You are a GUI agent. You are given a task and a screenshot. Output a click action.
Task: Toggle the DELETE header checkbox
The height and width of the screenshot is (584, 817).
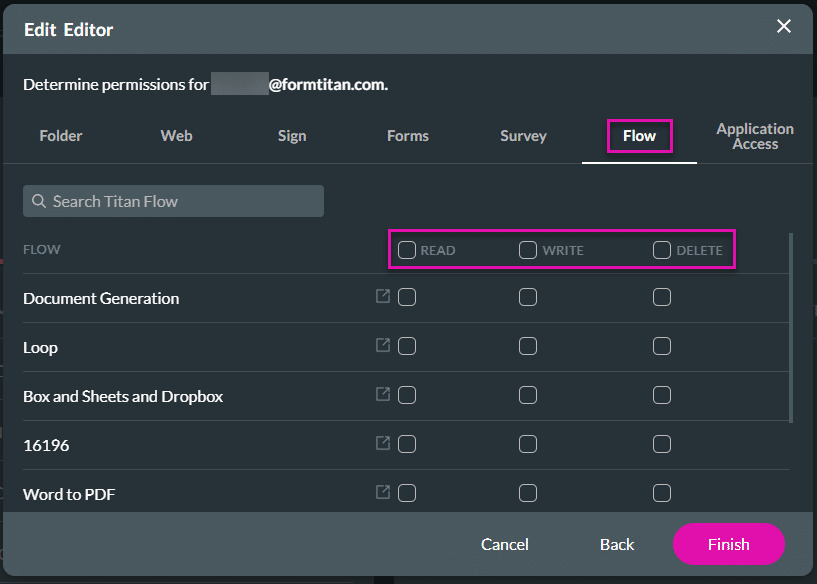[662, 250]
